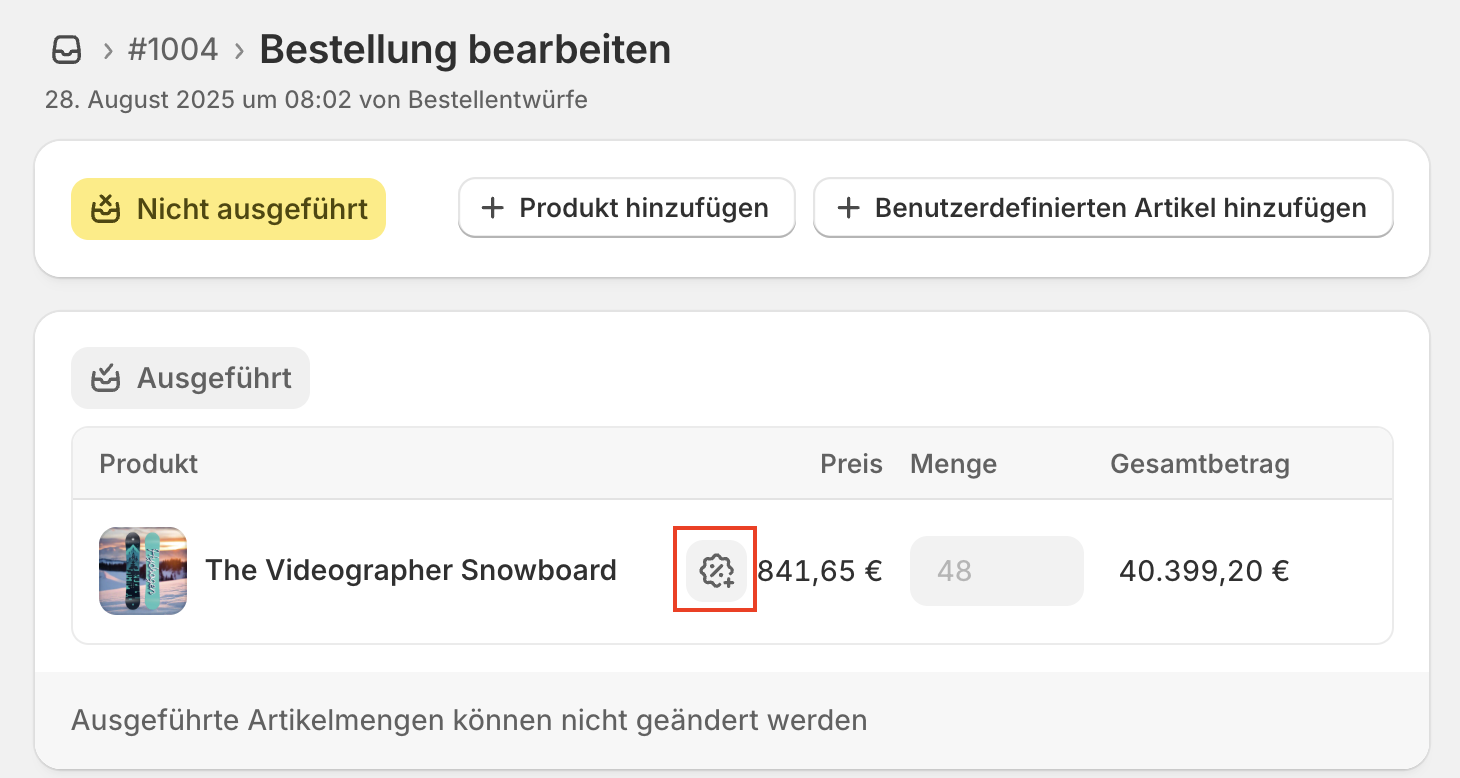Click the Gesamtbetrag column header
Screen dimensions: 1460x778
[1199, 464]
